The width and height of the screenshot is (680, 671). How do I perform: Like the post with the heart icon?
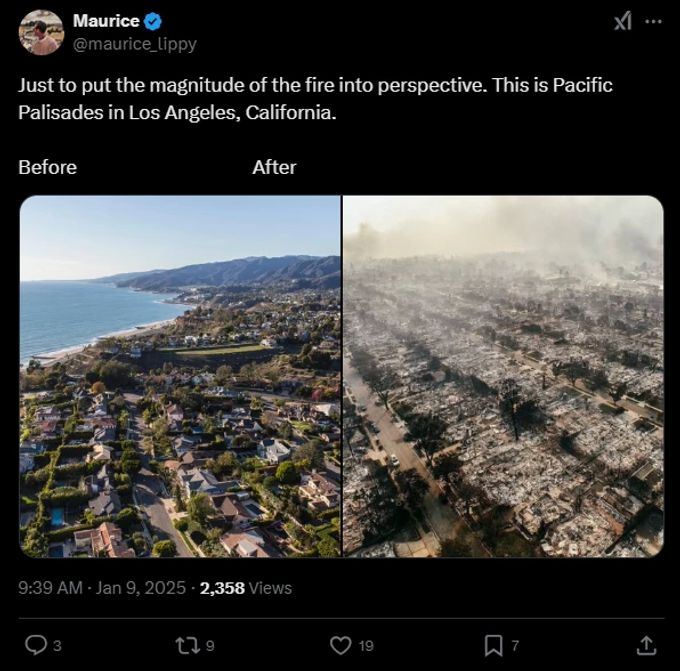341,645
